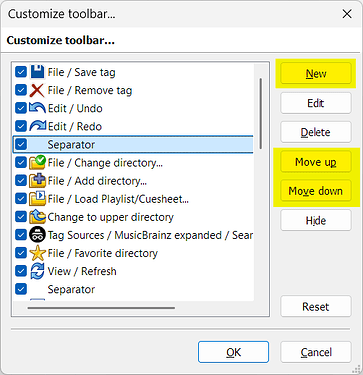Disable the File / Add directory checkbox
This screenshot has height=375, width=363.
coord(21,180)
